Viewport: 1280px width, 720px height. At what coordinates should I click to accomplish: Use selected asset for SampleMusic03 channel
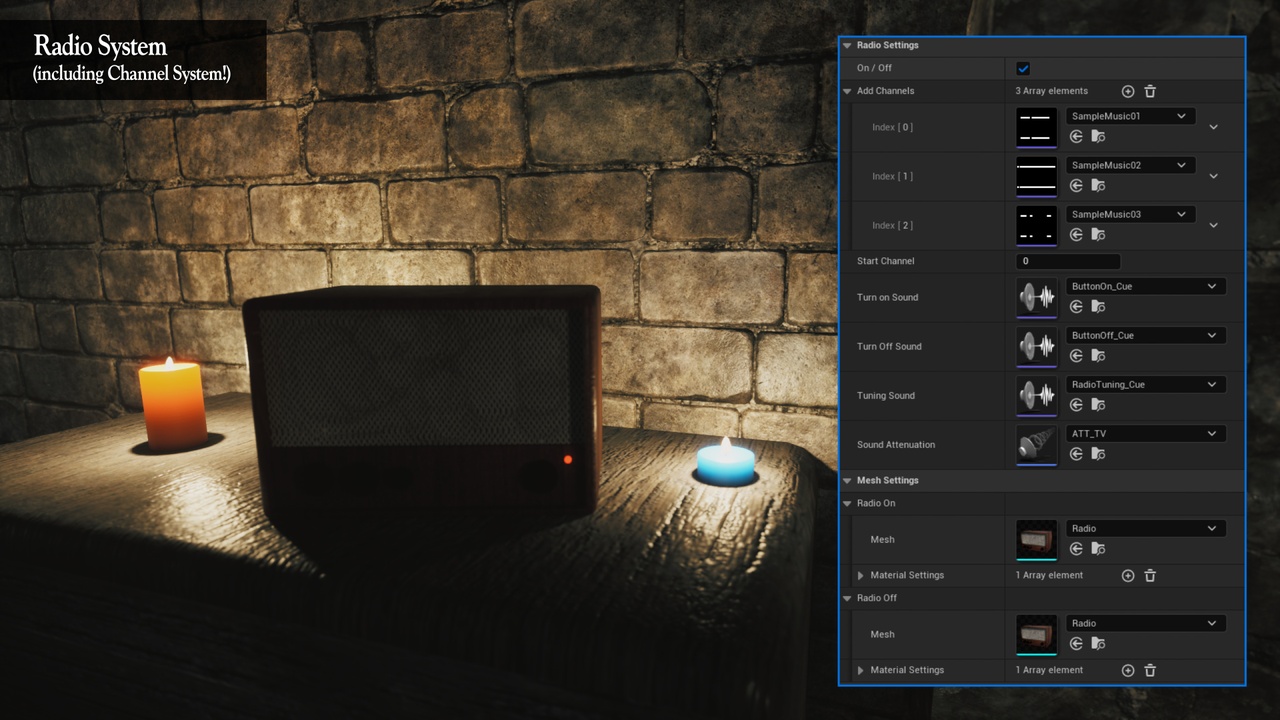(x=1075, y=234)
